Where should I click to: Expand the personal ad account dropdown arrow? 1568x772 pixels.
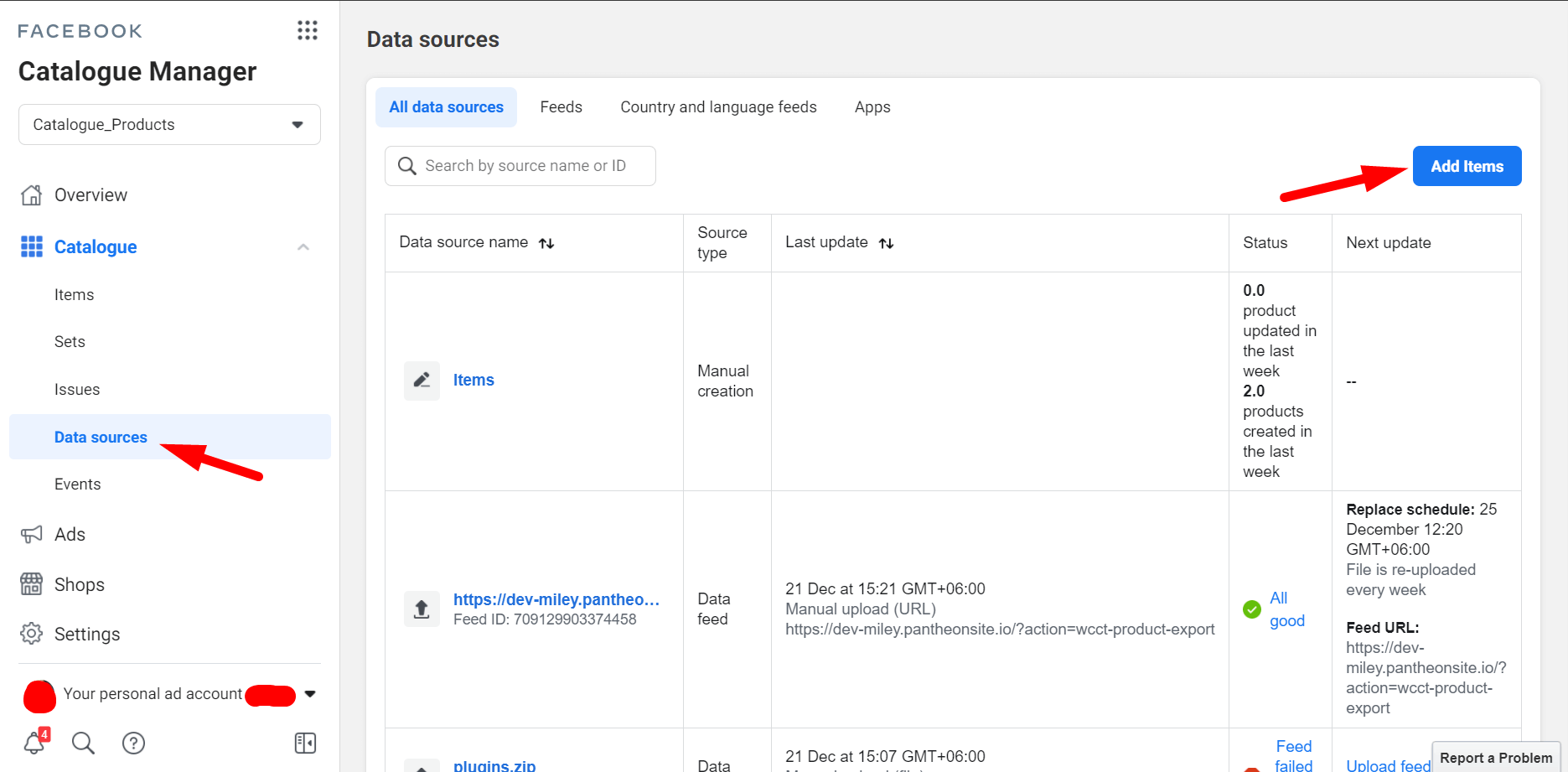click(x=310, y=694)
